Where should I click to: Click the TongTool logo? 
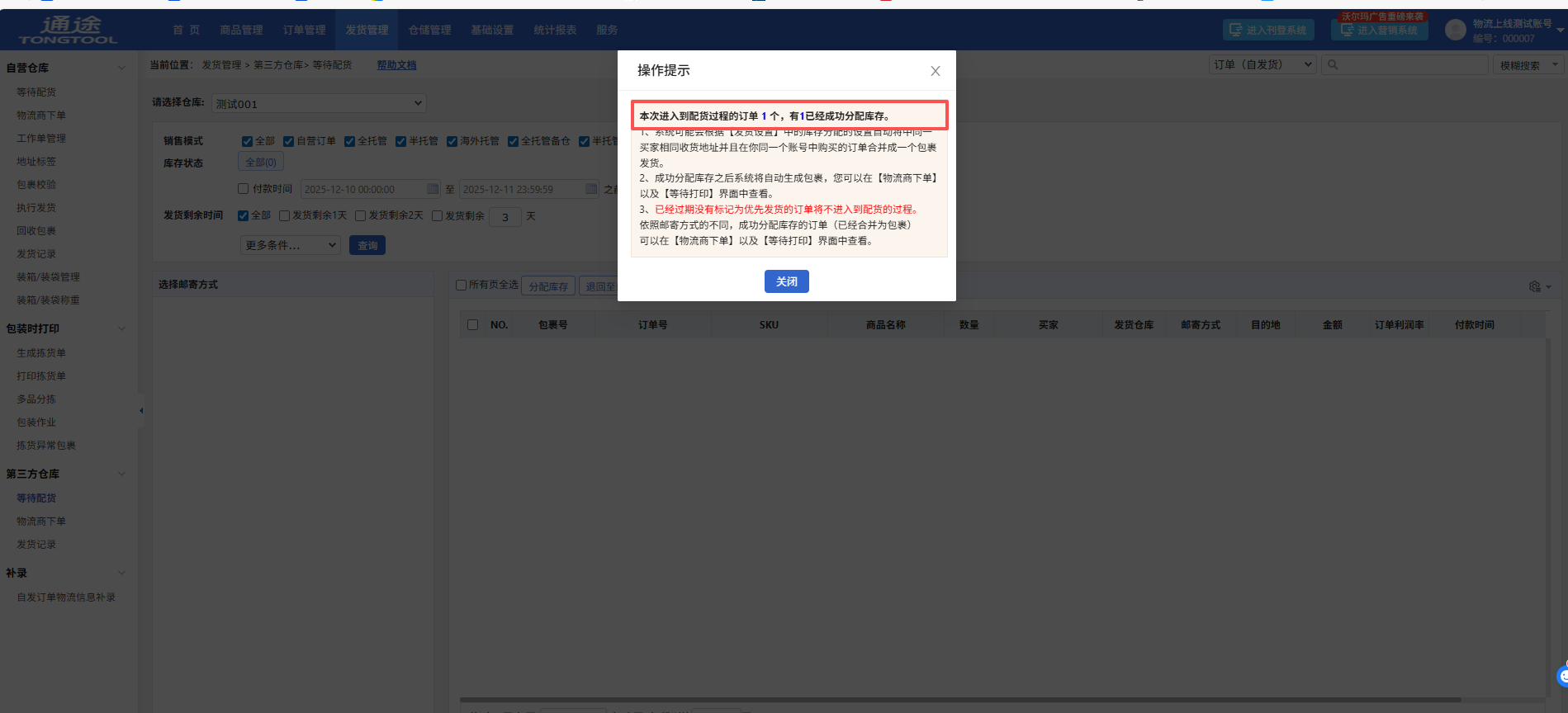coord(69,30)
